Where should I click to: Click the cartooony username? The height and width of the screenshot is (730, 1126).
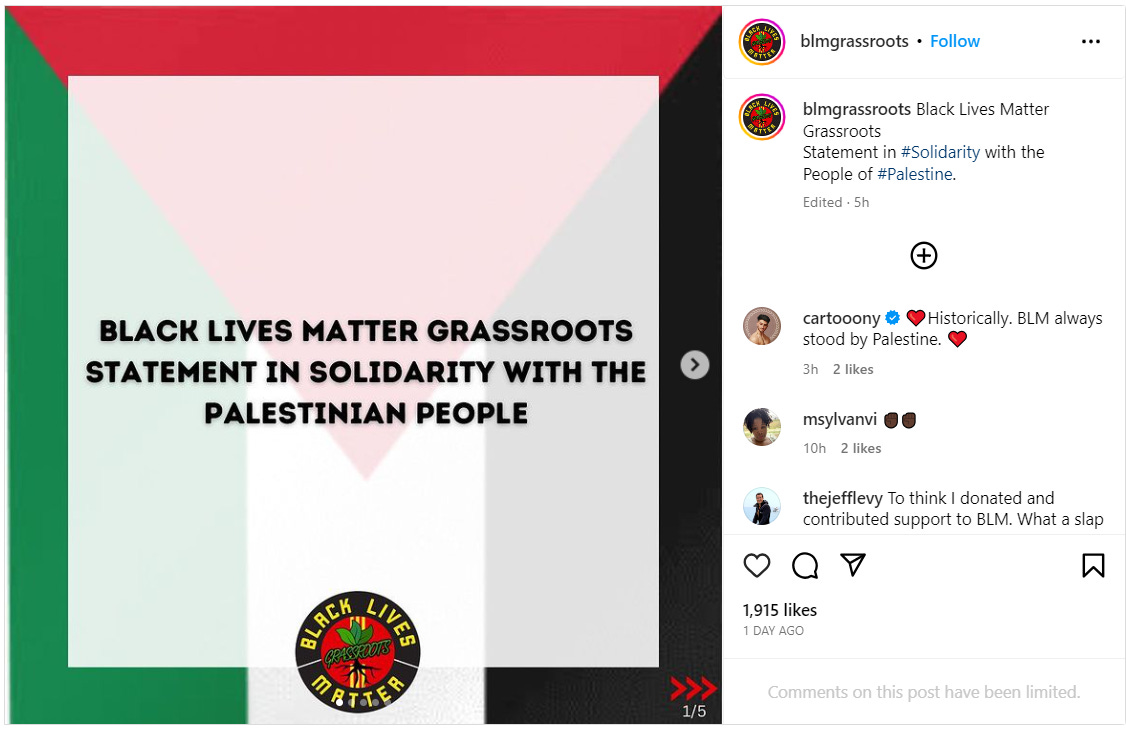pos(841,318)
